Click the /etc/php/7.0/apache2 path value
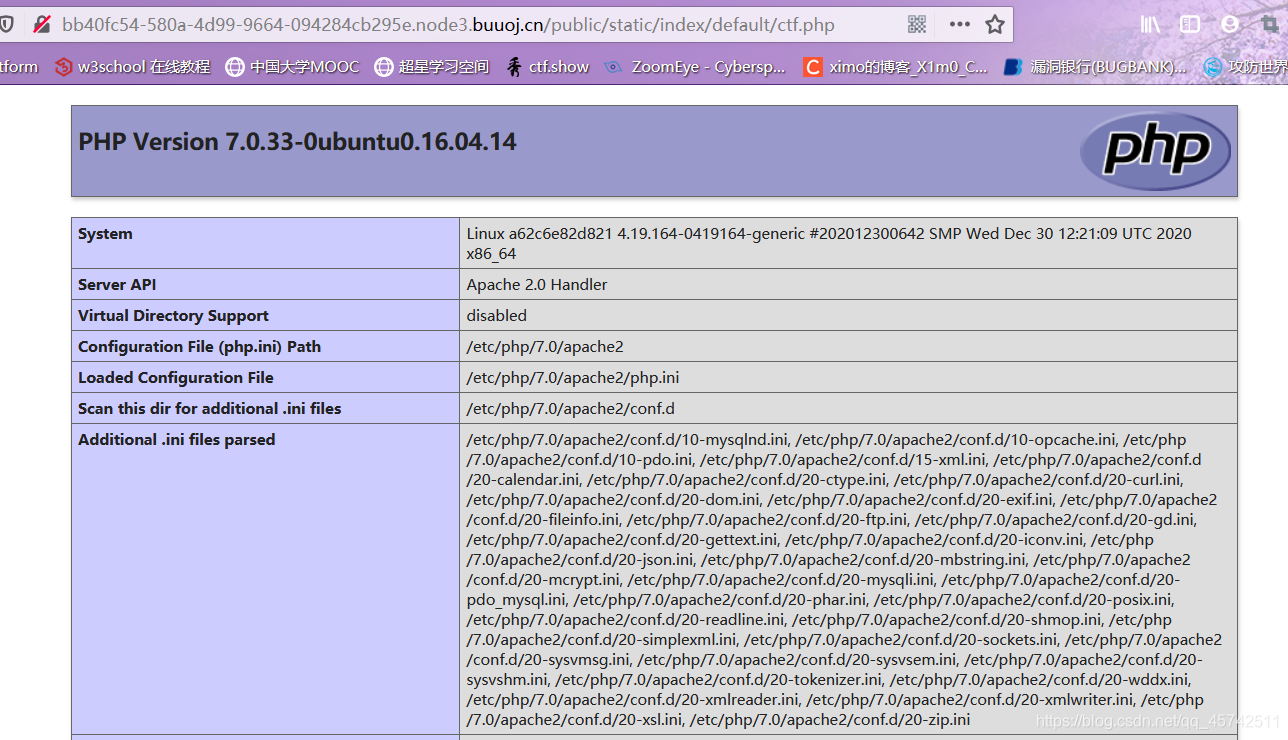Viewport: 1288px width, 740px height. (x=545, y=347)
